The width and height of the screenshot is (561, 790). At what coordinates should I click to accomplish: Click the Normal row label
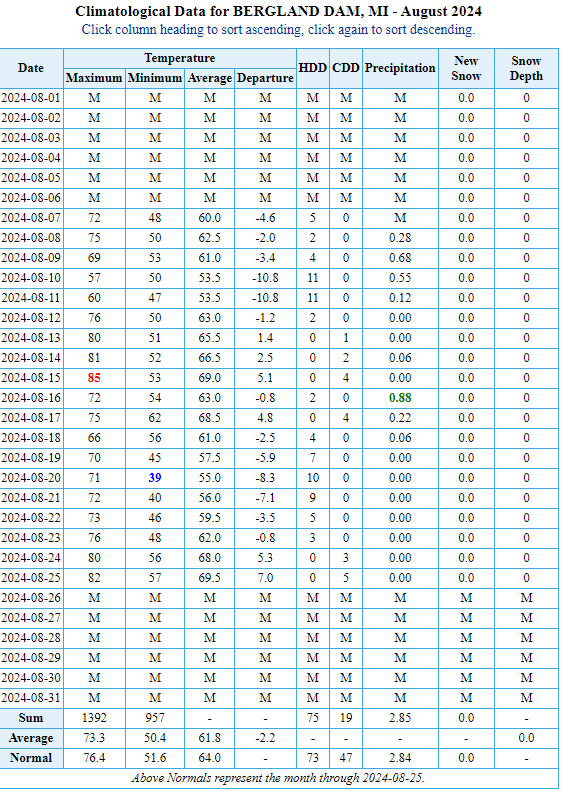coord(31,758)
